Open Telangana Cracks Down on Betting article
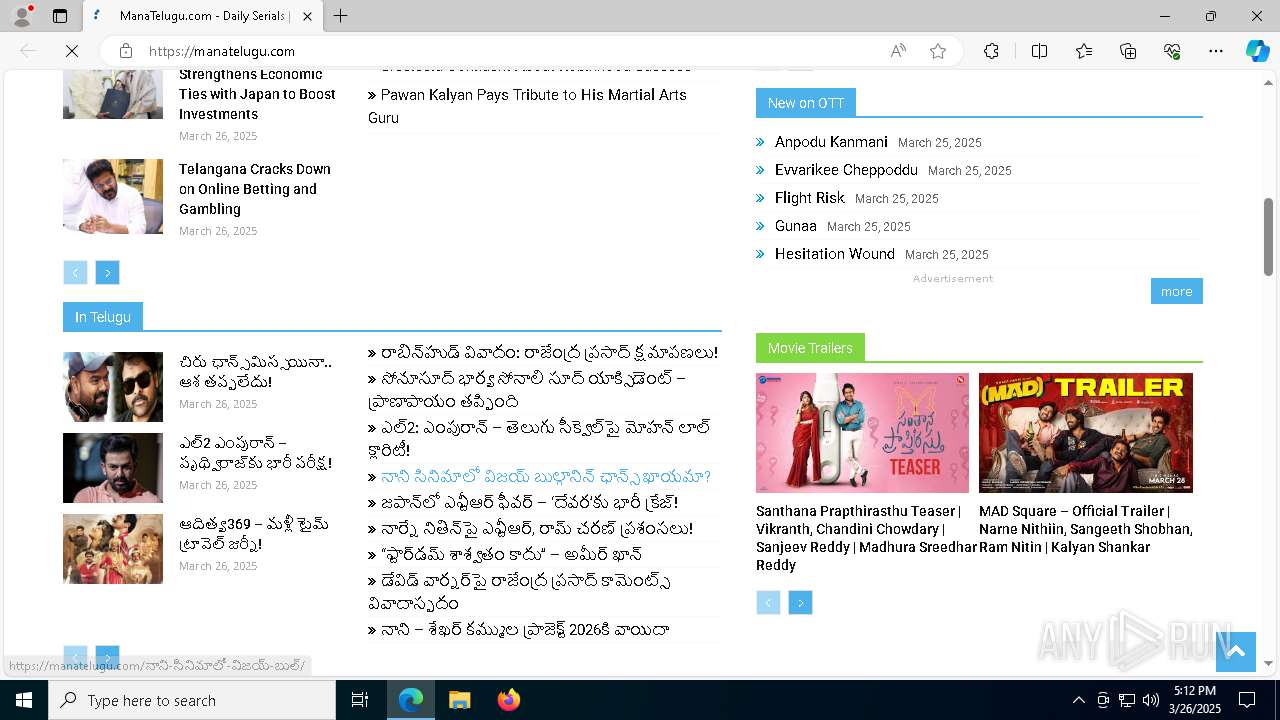 coord(256,189)
